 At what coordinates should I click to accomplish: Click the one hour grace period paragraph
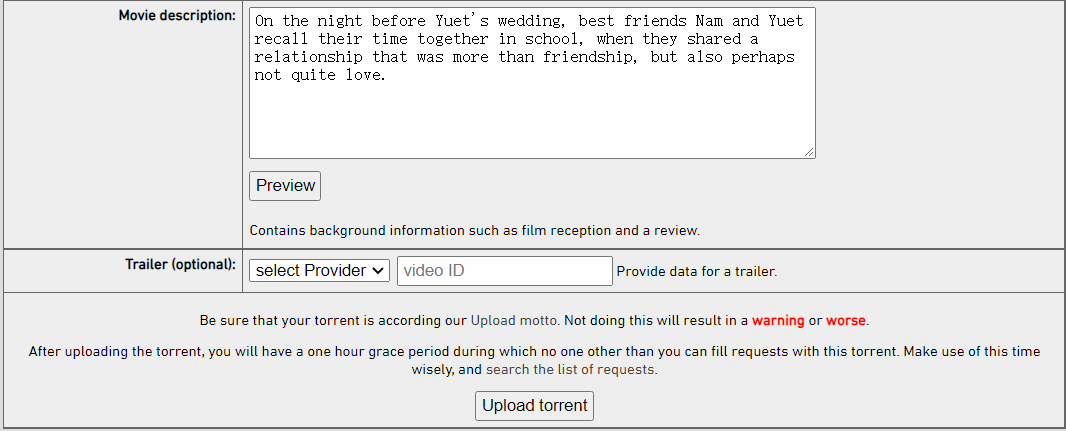click(x=534, y=361)
